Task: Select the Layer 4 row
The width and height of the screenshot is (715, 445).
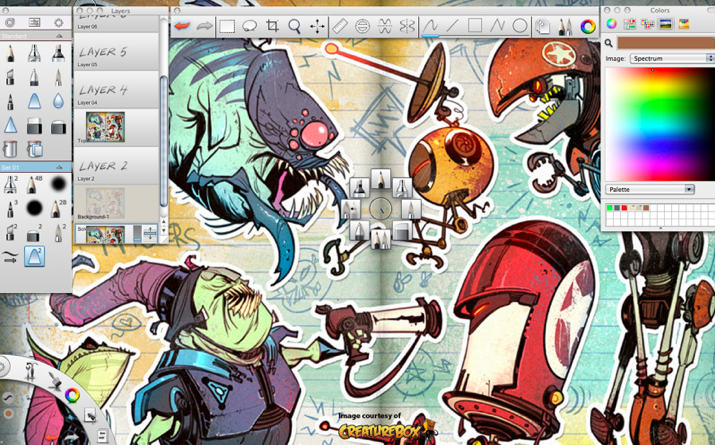Action: click(x=116, y=90)
